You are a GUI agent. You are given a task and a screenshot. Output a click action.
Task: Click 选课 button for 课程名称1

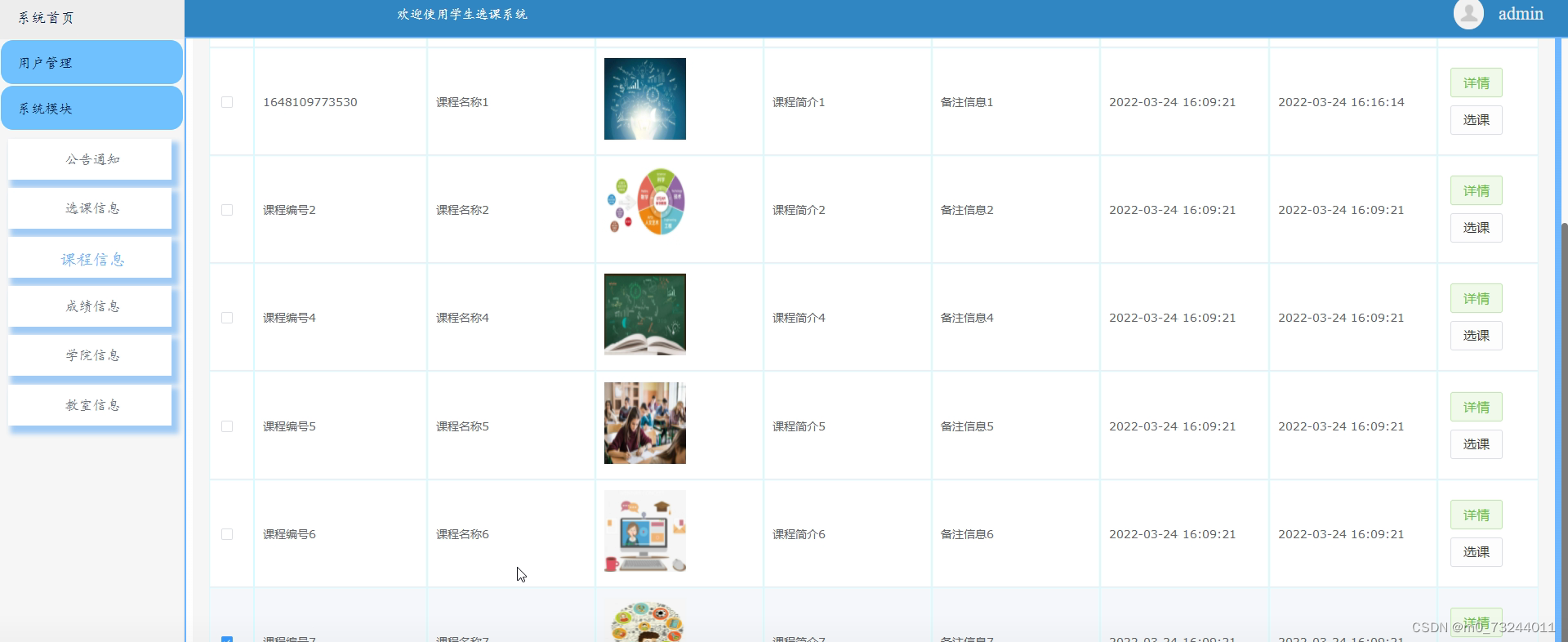pos(1477,120)
